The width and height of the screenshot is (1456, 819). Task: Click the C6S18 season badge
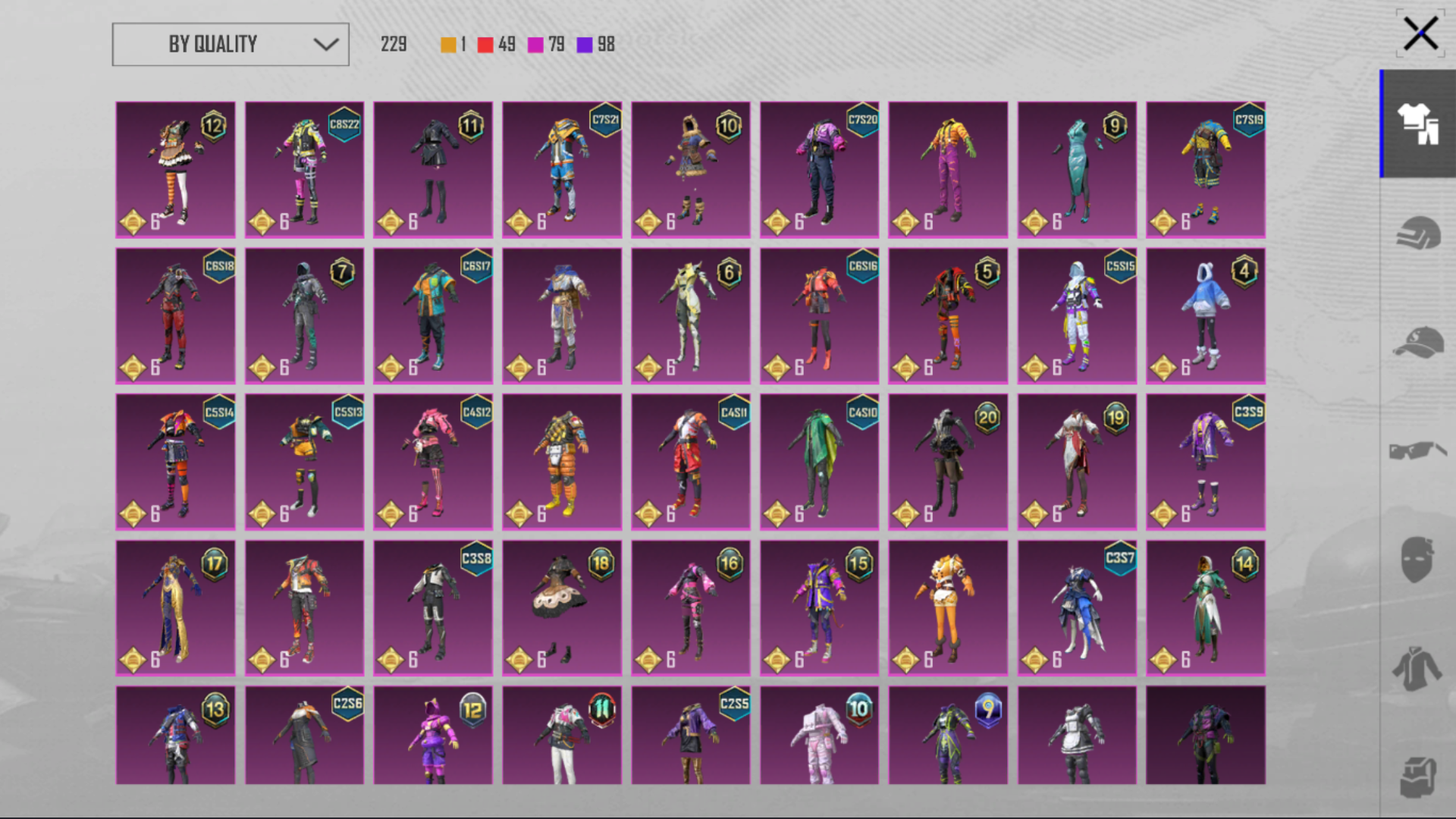coord(219,266)
